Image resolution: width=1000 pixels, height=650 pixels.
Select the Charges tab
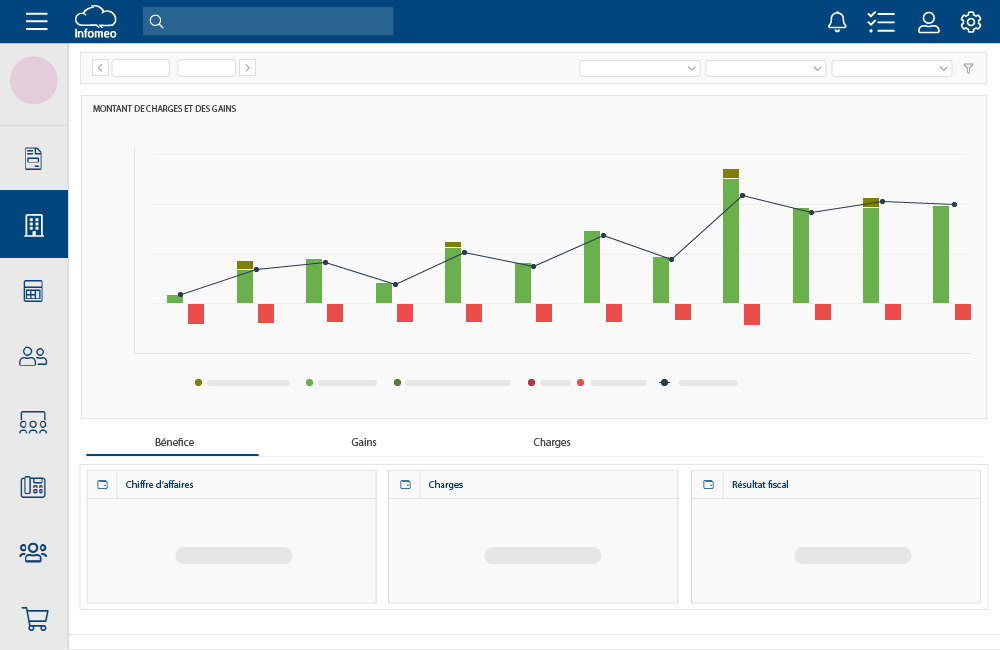551,442
